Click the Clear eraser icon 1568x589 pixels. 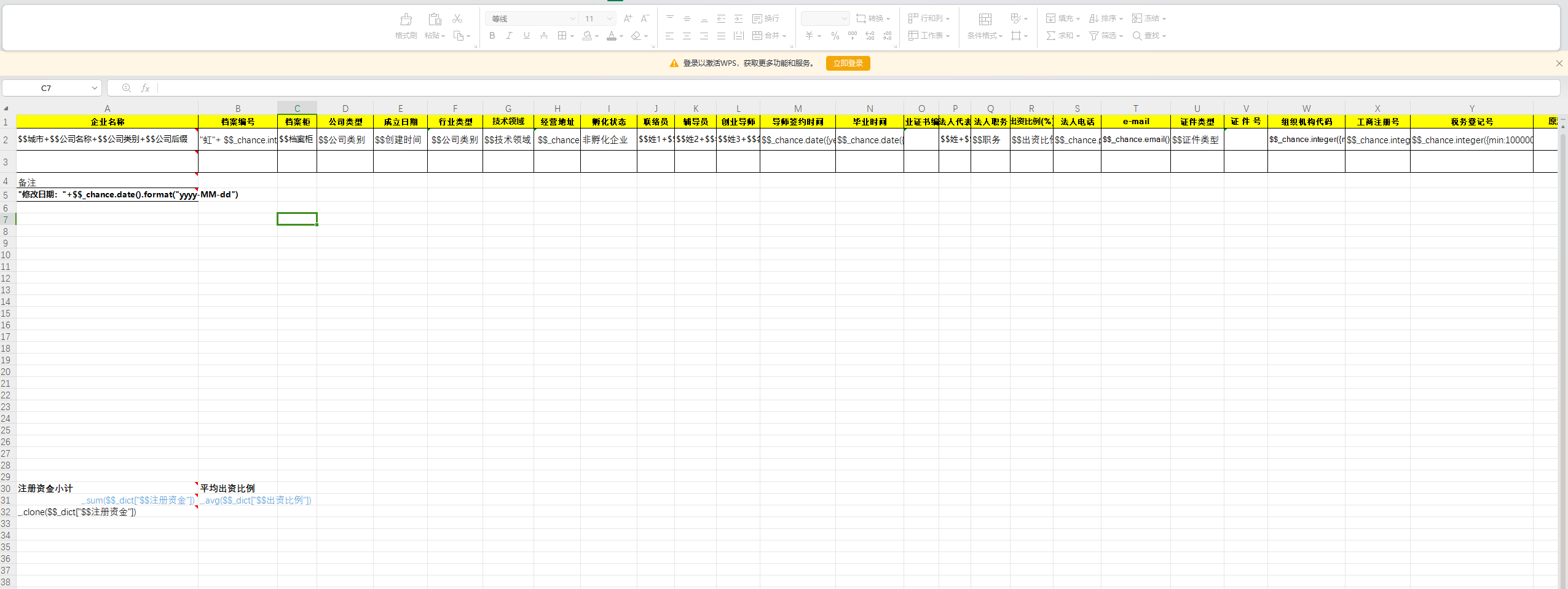pyautogui.click(x=636, y=36)
